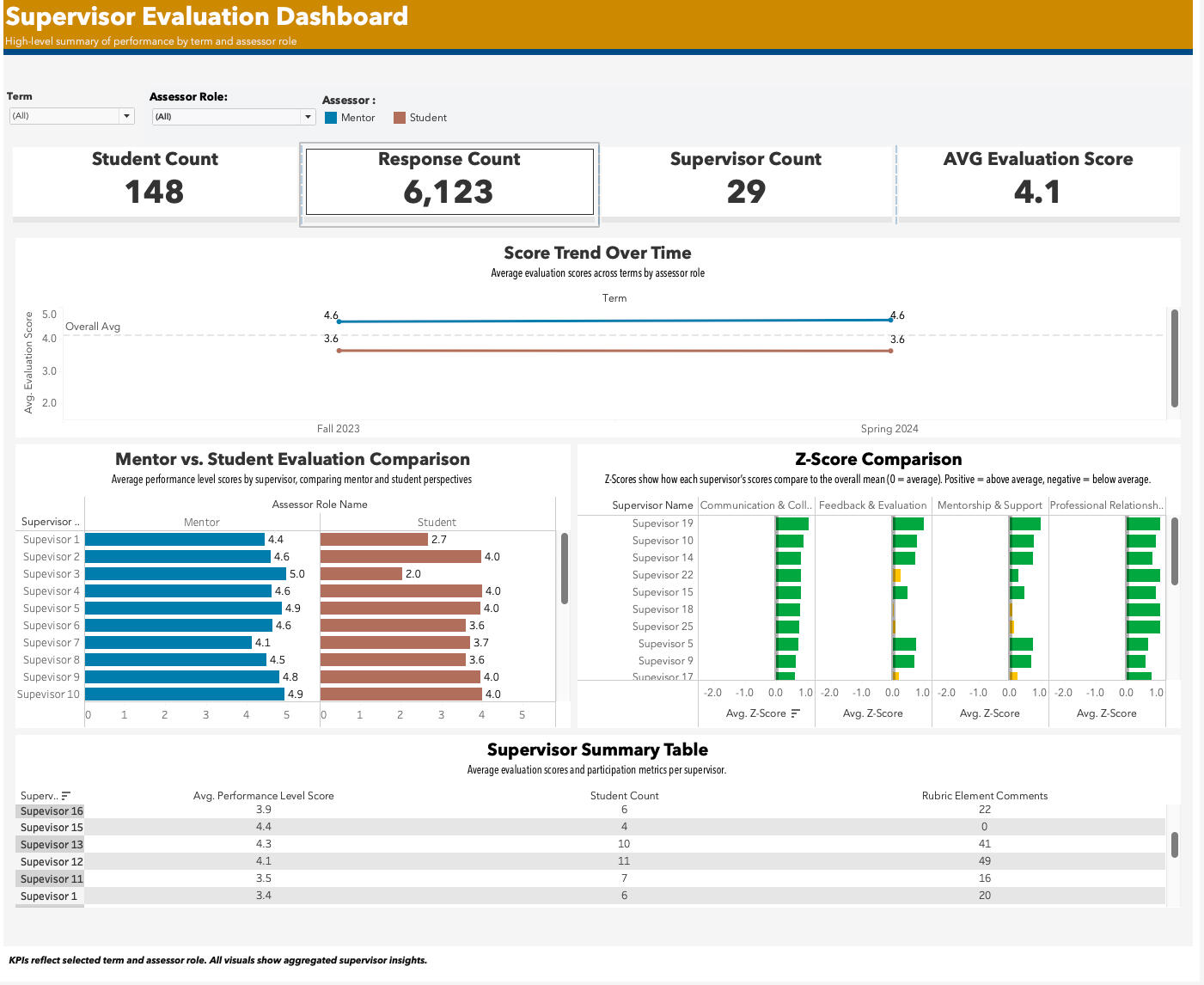The height and width of the screenshot is (985, 1204).
Task: Select the Supervisor 16 row in summary table
Action: 52,811
